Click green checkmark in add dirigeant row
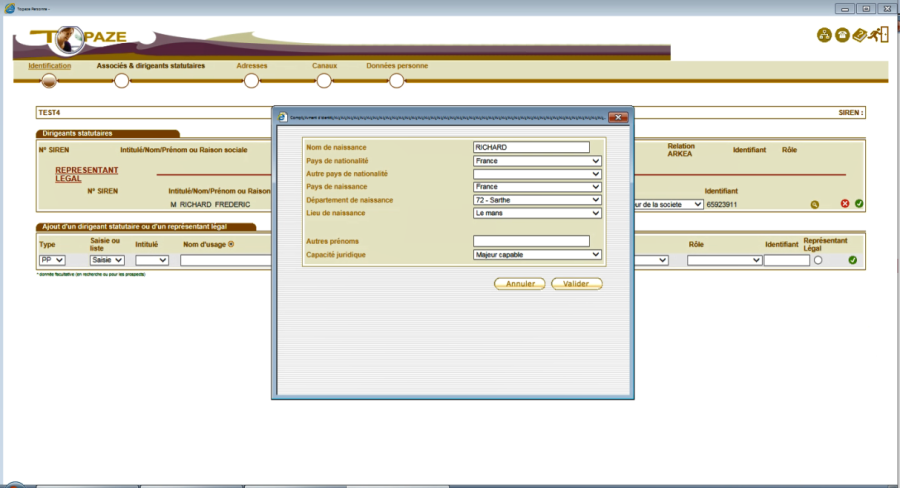The width and height of the screenshot is (900, 488). coord(853,260)
